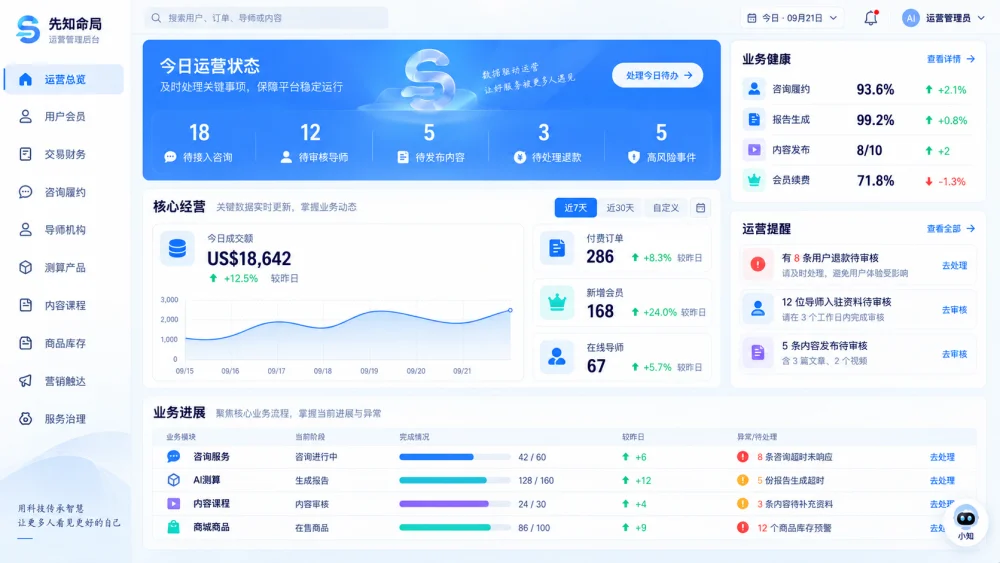Click the AI测算 cube icon
Screen dimensions: 1000x563
pyautogui.click(x=173, y=480)
